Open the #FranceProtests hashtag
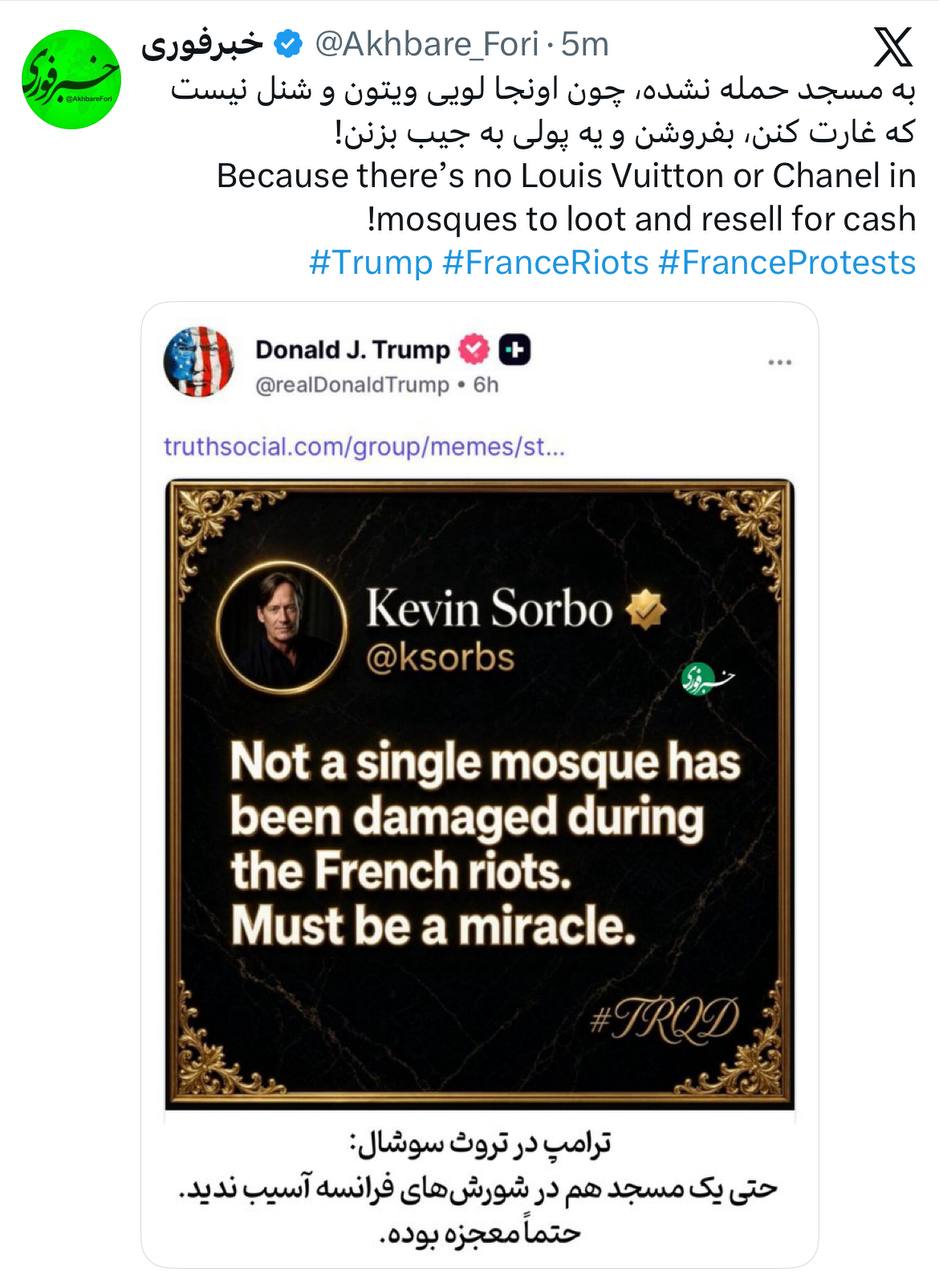 787,262
